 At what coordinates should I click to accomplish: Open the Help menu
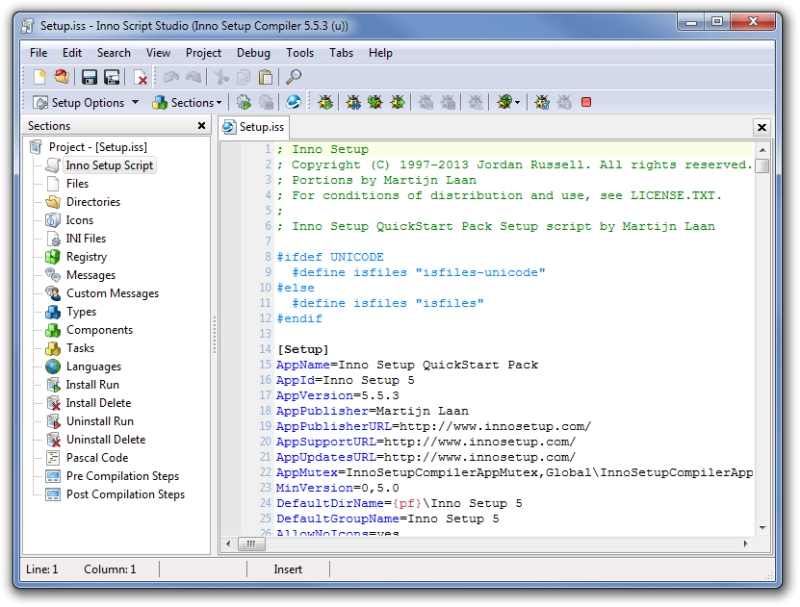pyautogui.click(x=381, y=53)
